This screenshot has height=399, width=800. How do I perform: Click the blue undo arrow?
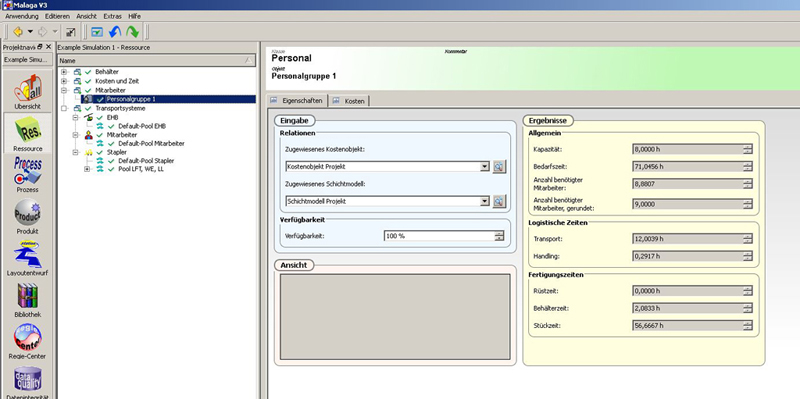[115, 32]
